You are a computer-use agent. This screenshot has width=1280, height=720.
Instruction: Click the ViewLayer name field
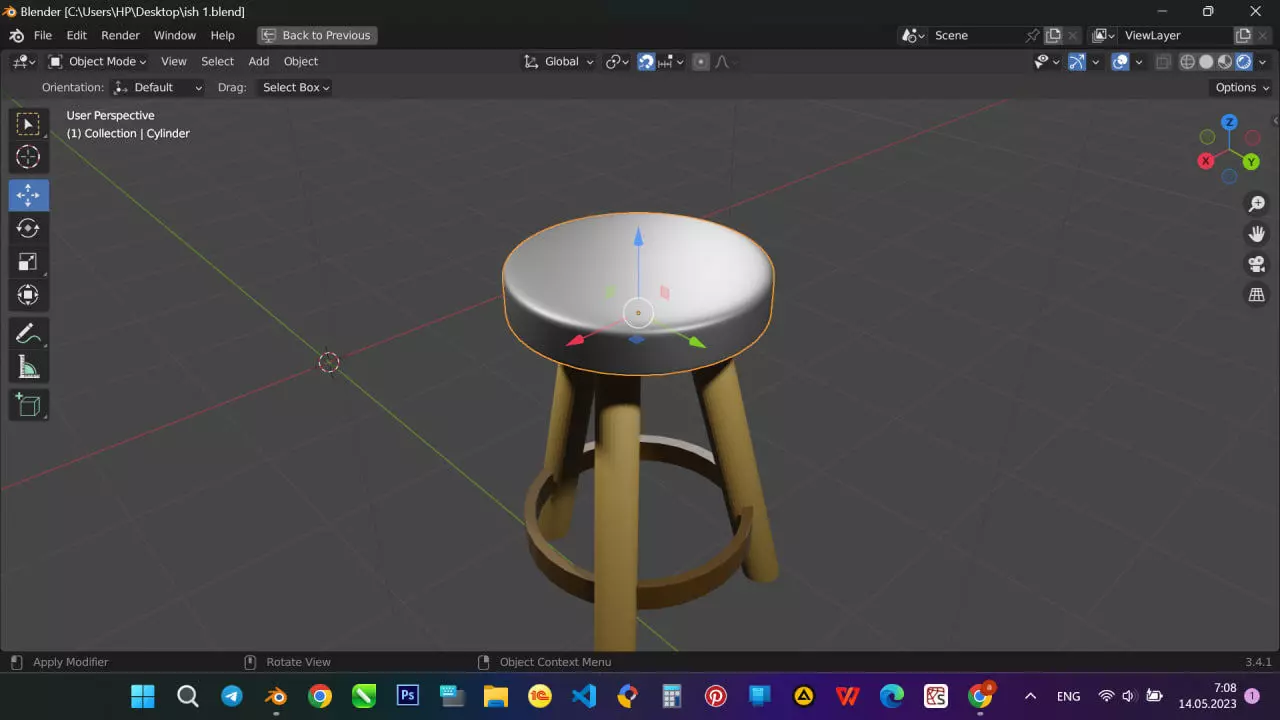click(1176, 35)
